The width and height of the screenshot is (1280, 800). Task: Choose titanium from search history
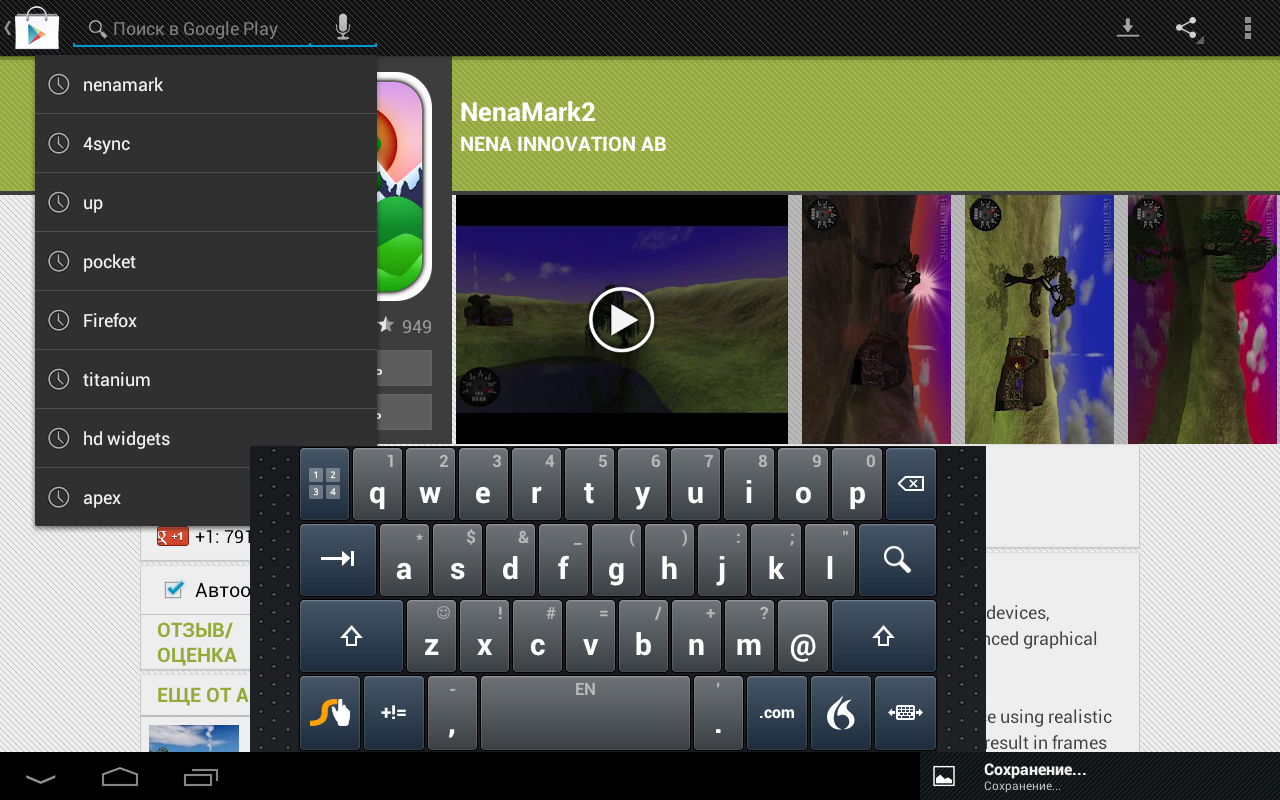(x=206, y=380)
